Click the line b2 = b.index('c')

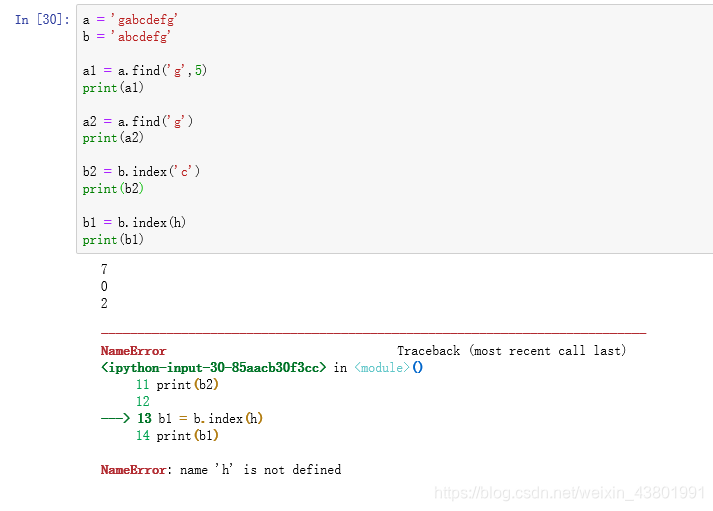141,172
